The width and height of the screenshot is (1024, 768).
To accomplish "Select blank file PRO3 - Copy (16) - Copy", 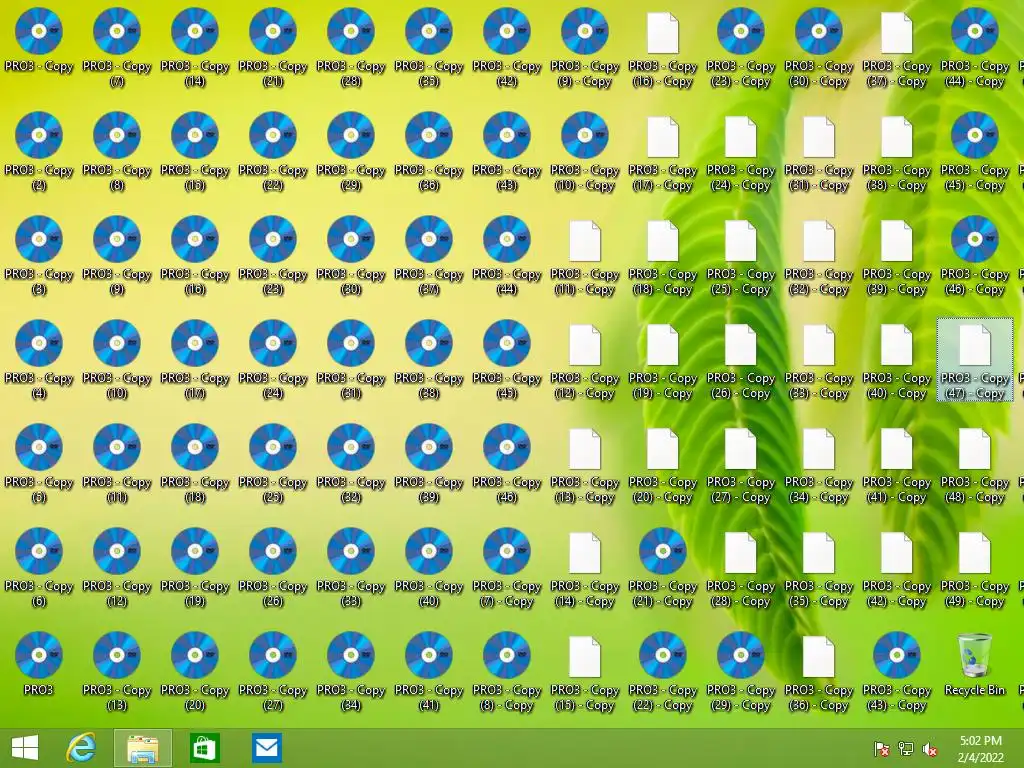I will click(663, 33).
